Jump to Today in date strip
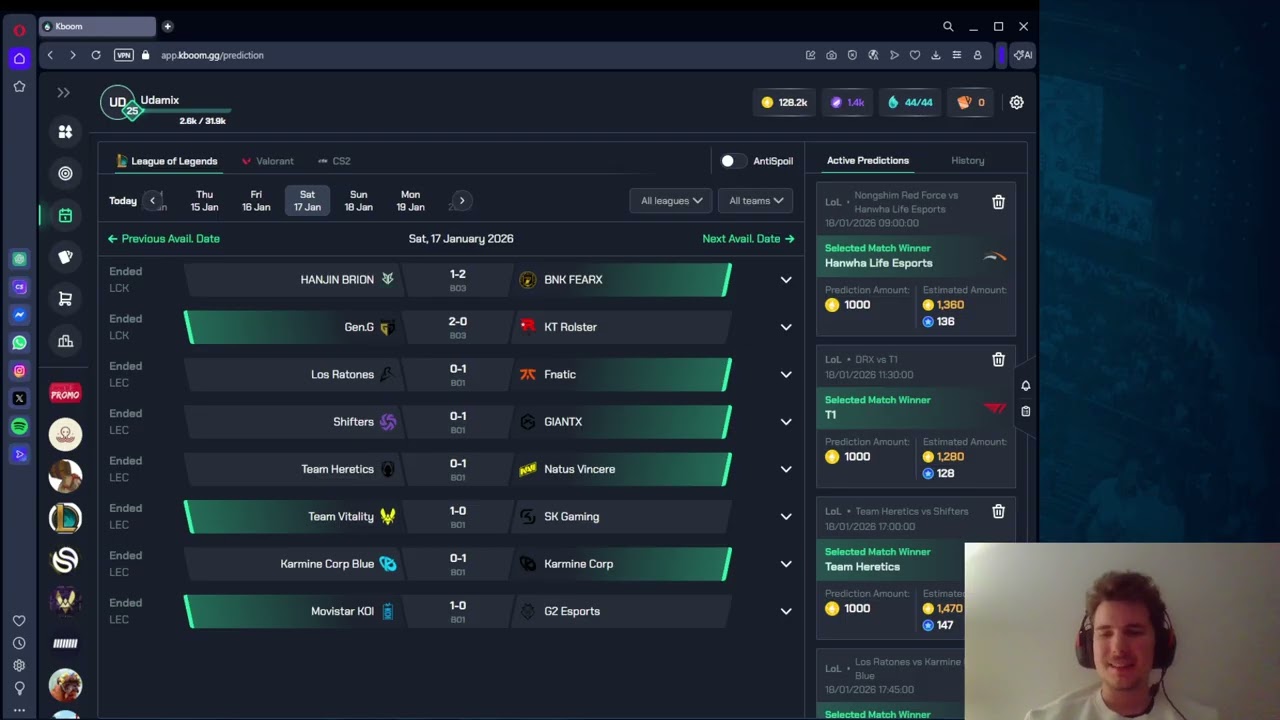 [x=123, y=201]
